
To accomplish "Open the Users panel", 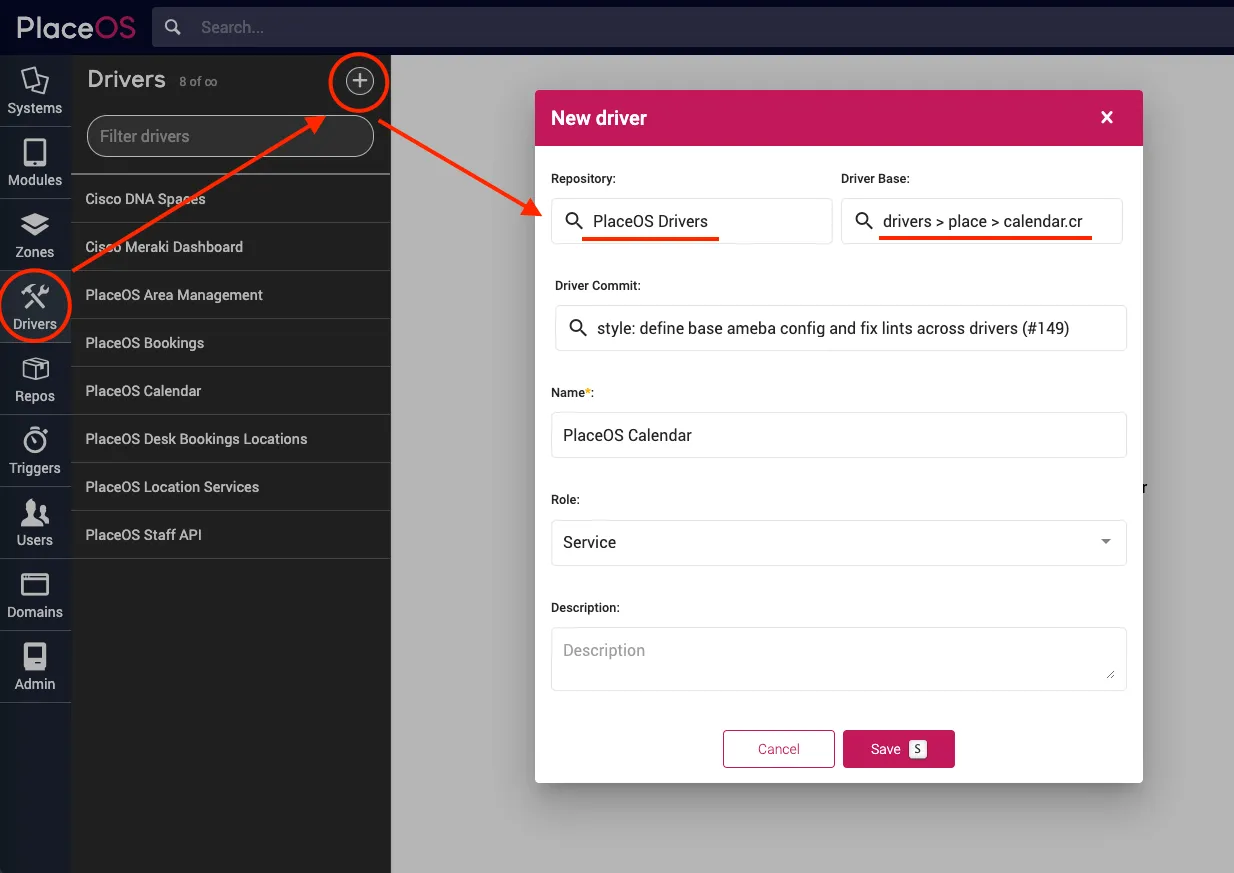I will click(35, 521).
